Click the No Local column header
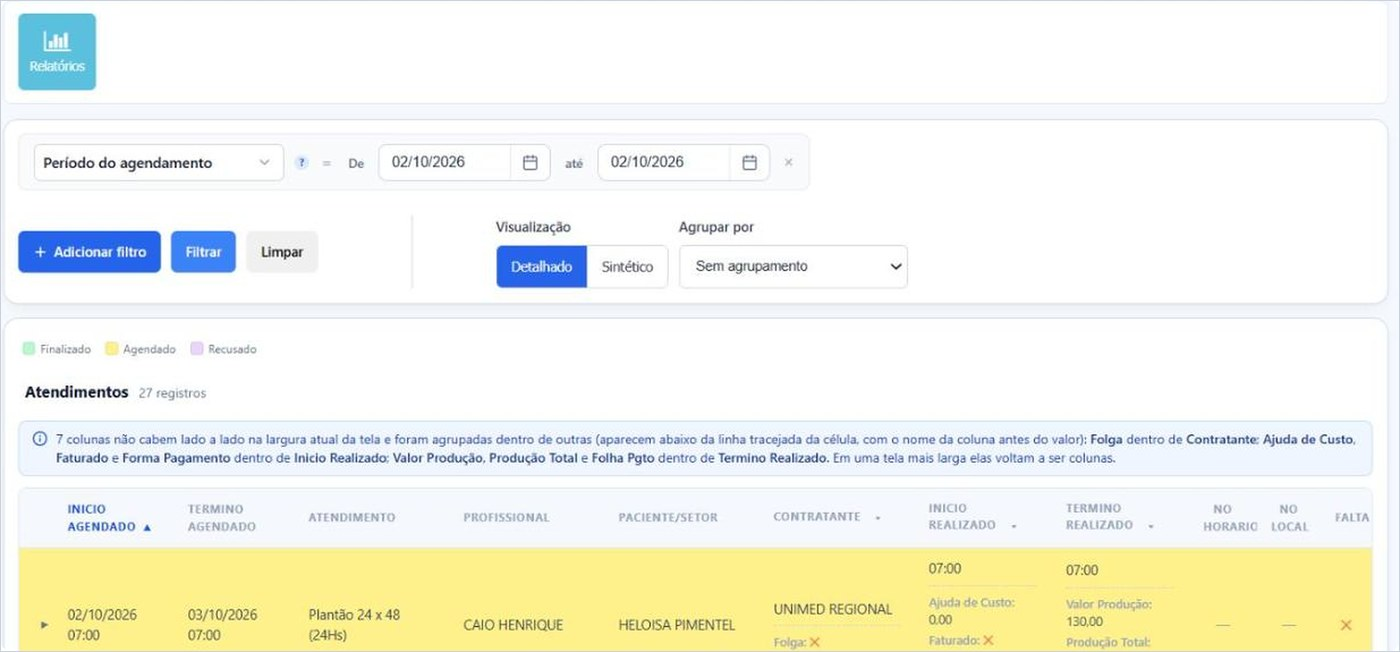 tap(1289, 518)
